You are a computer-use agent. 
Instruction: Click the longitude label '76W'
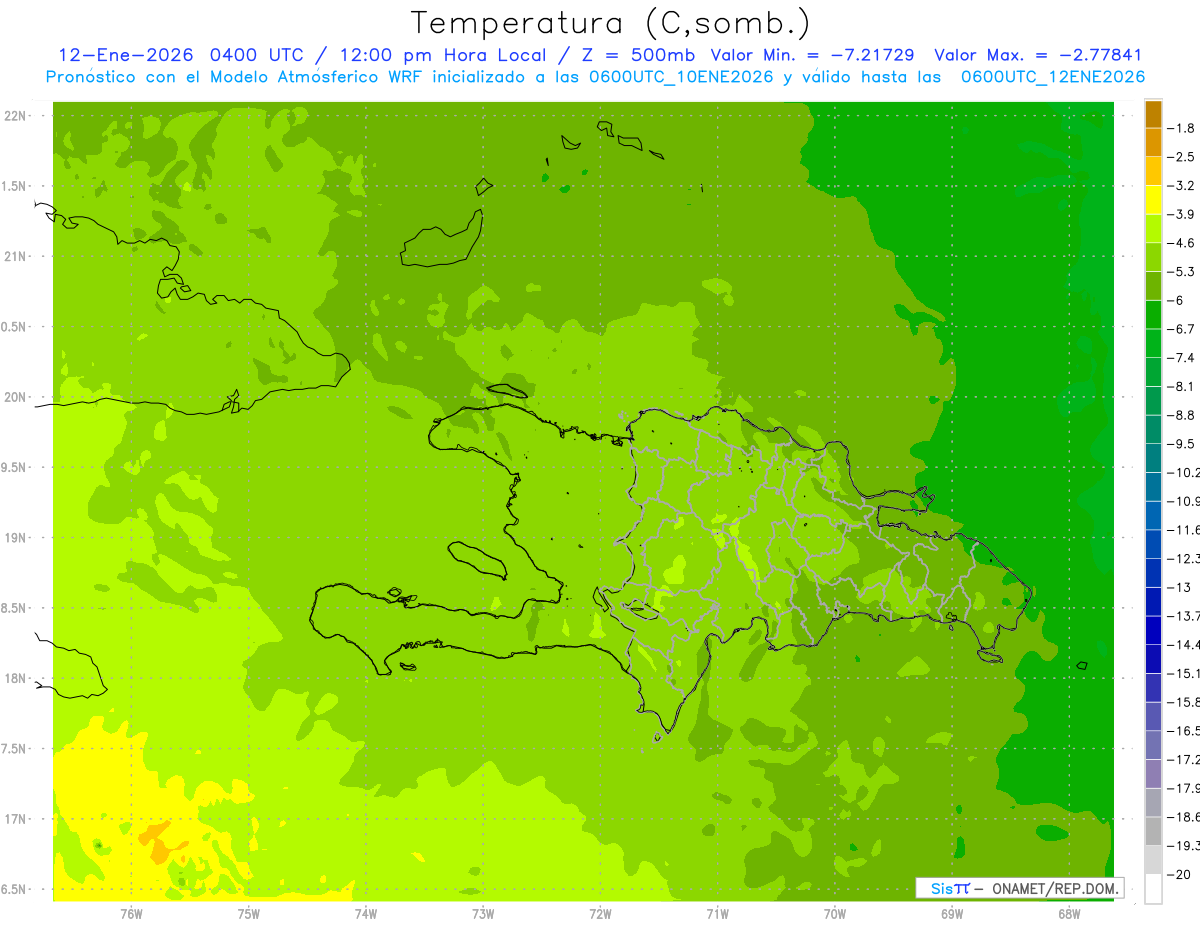tap(131, 914)
